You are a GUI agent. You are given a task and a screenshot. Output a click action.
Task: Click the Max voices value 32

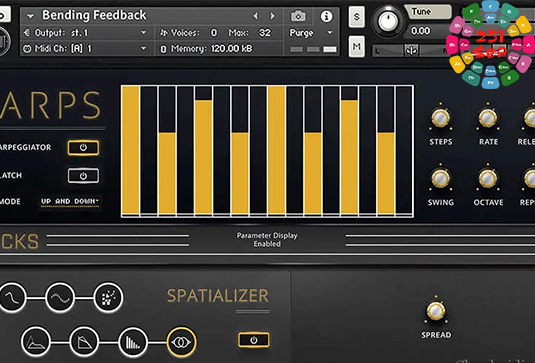[265, 33]
